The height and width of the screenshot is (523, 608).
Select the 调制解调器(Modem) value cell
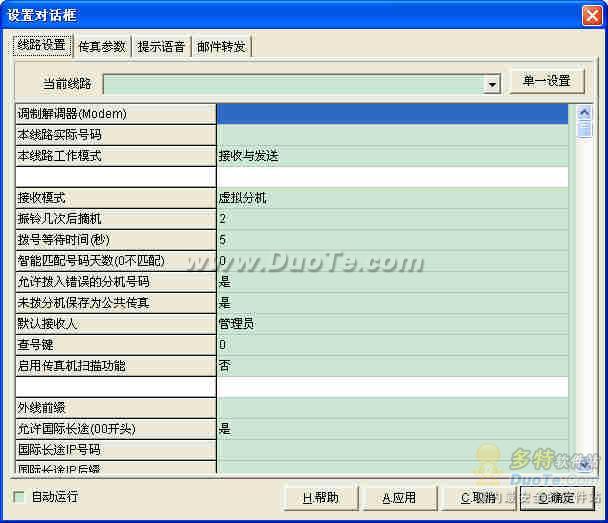click(x=392, y=114)
